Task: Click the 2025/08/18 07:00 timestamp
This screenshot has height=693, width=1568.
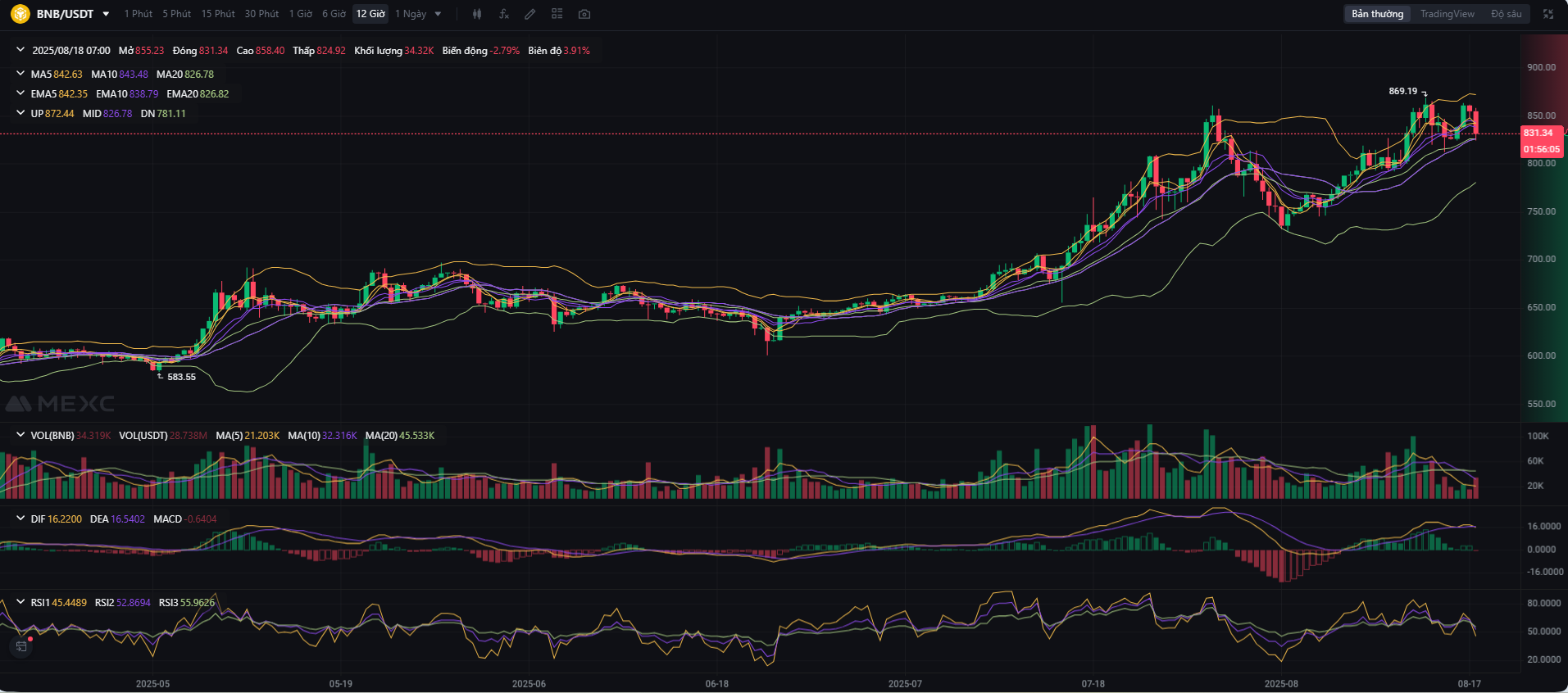Action: tap(71, 50)
